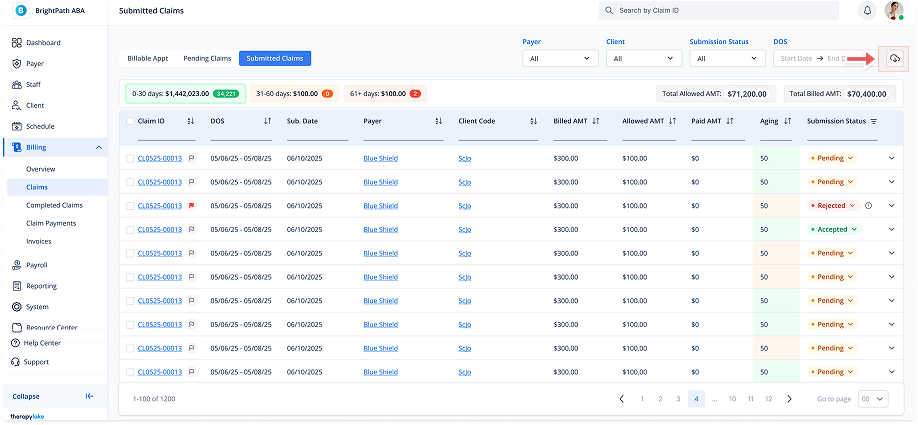Sort the table by Aging column
Image resolution: width=918 pixels, height=425 pixels.
coord(788,121)
